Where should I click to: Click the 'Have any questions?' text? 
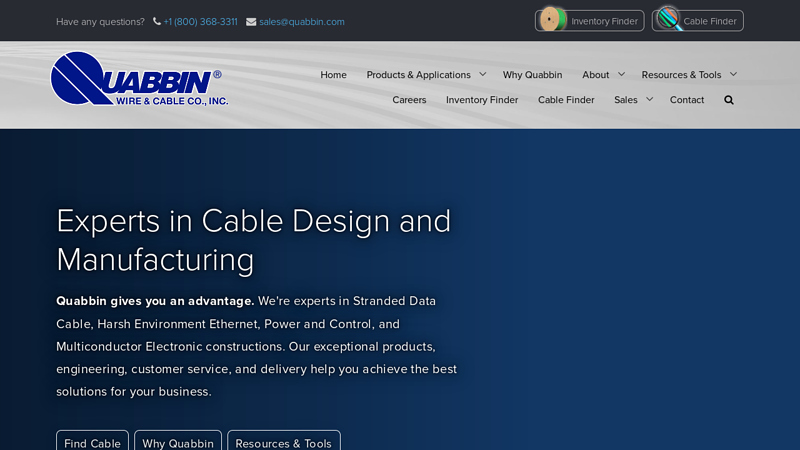pyautogui.click(x=101, y=22)
